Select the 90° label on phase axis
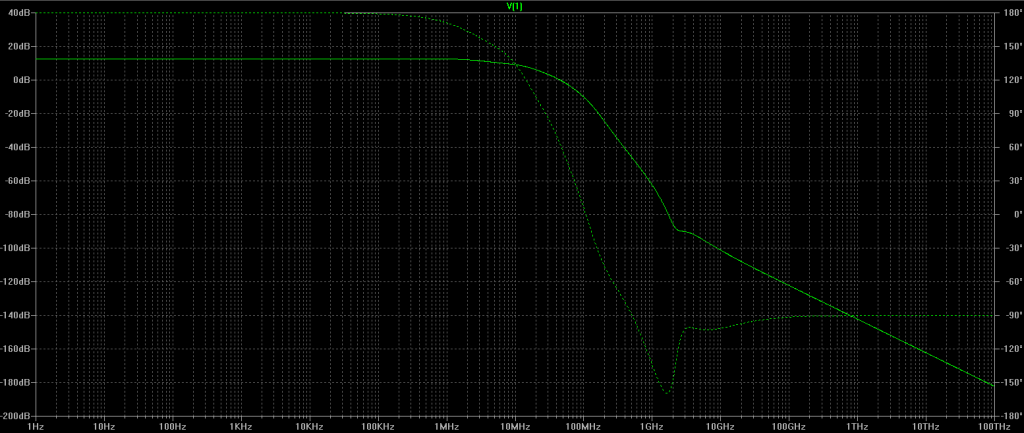 1009,114
